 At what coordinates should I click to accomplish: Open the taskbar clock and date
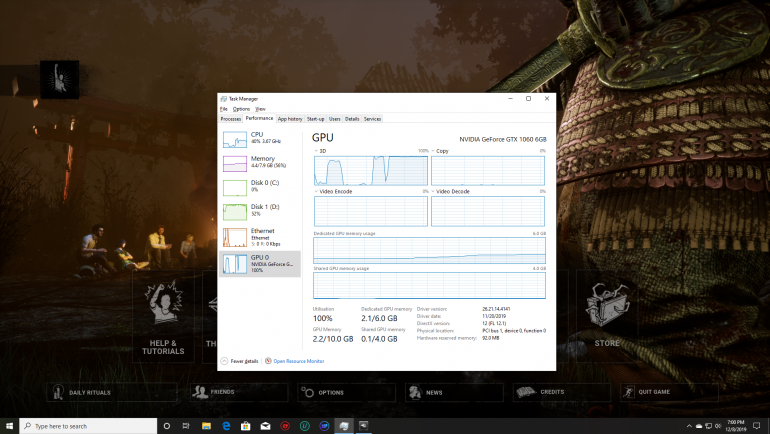coord(736,426)
